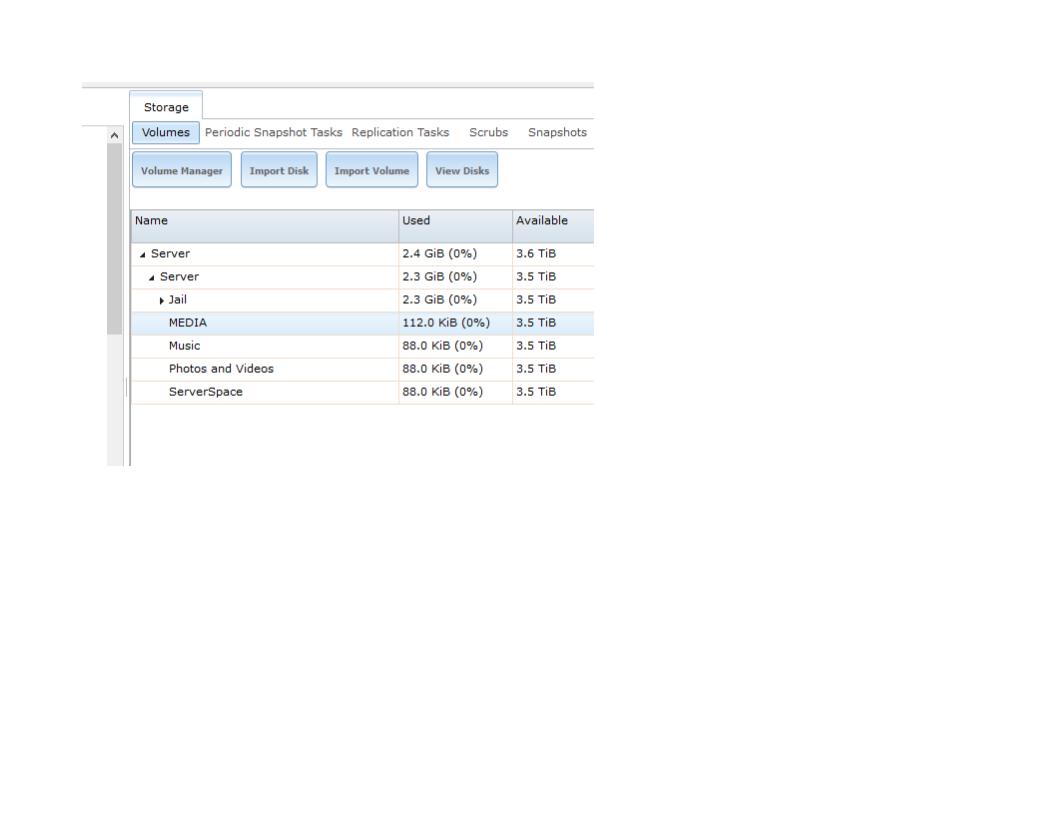This screenshot has width=1056, height=816.
Task: Open the Storage tab
Action: (x=166, y=106)
